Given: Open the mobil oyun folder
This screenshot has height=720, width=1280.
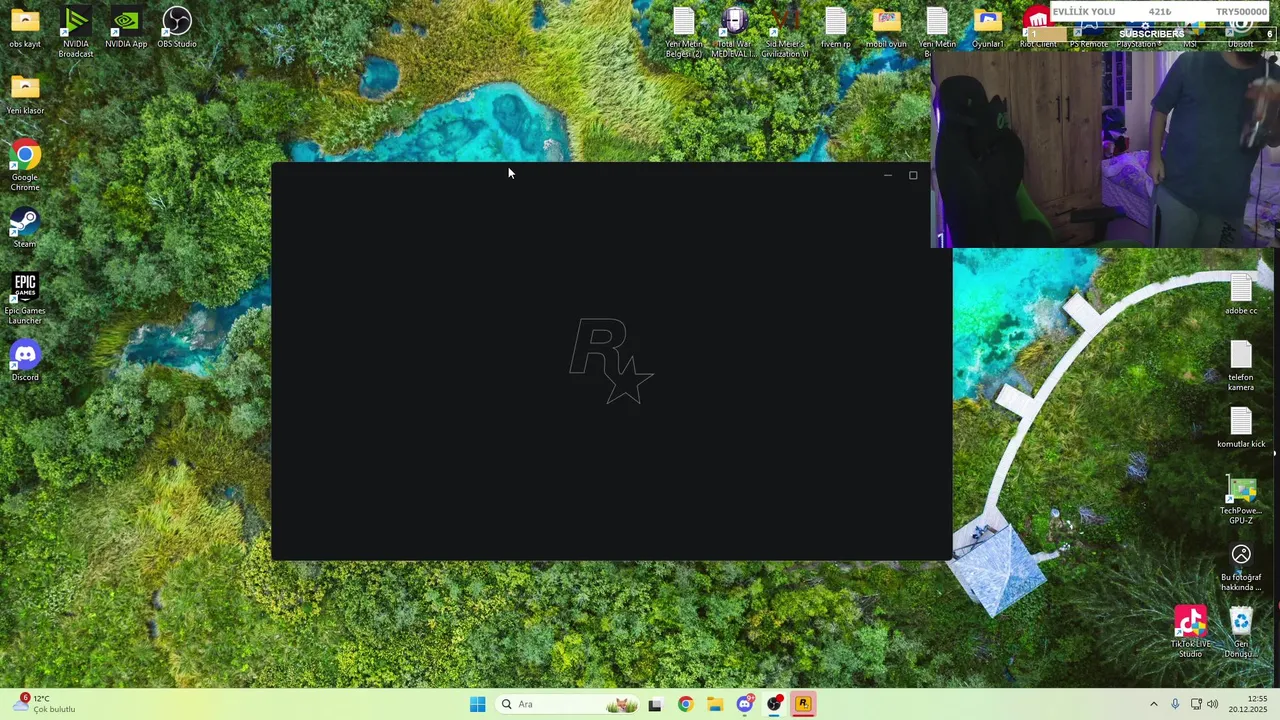Looking at the screenshot, I should (886, 28).
